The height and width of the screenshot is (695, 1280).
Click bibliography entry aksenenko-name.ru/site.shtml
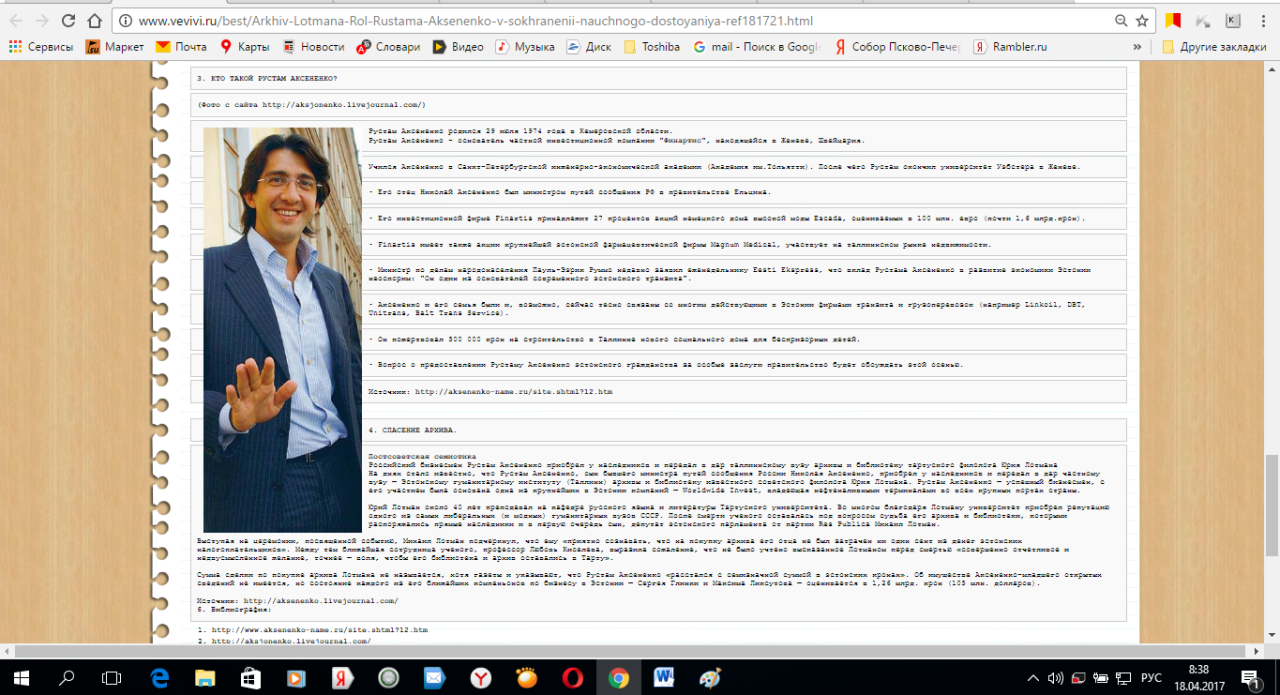[x=319, y=630]
